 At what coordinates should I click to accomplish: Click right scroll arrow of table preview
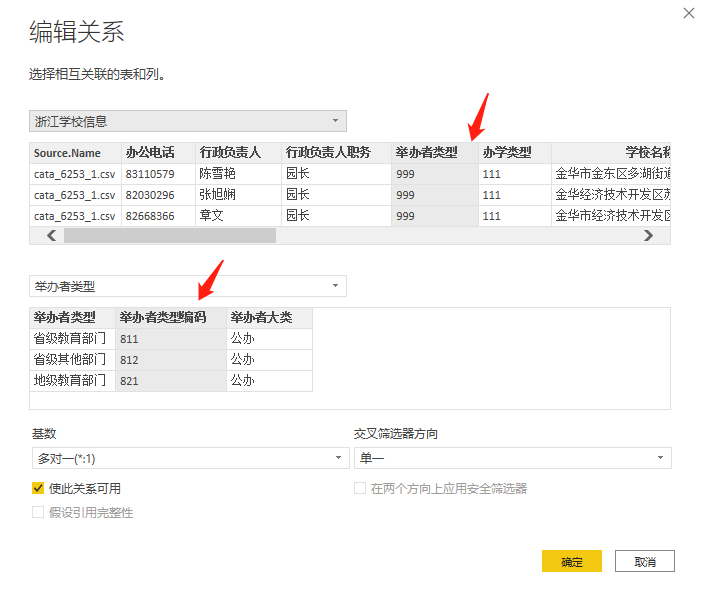(x=648, y=236)
